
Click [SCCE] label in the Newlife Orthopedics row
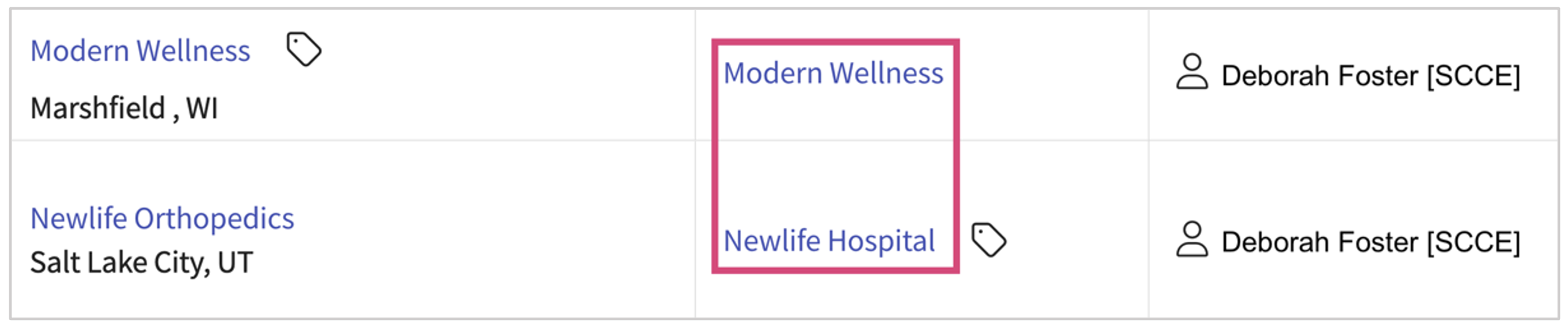(x=1473, y=242)
